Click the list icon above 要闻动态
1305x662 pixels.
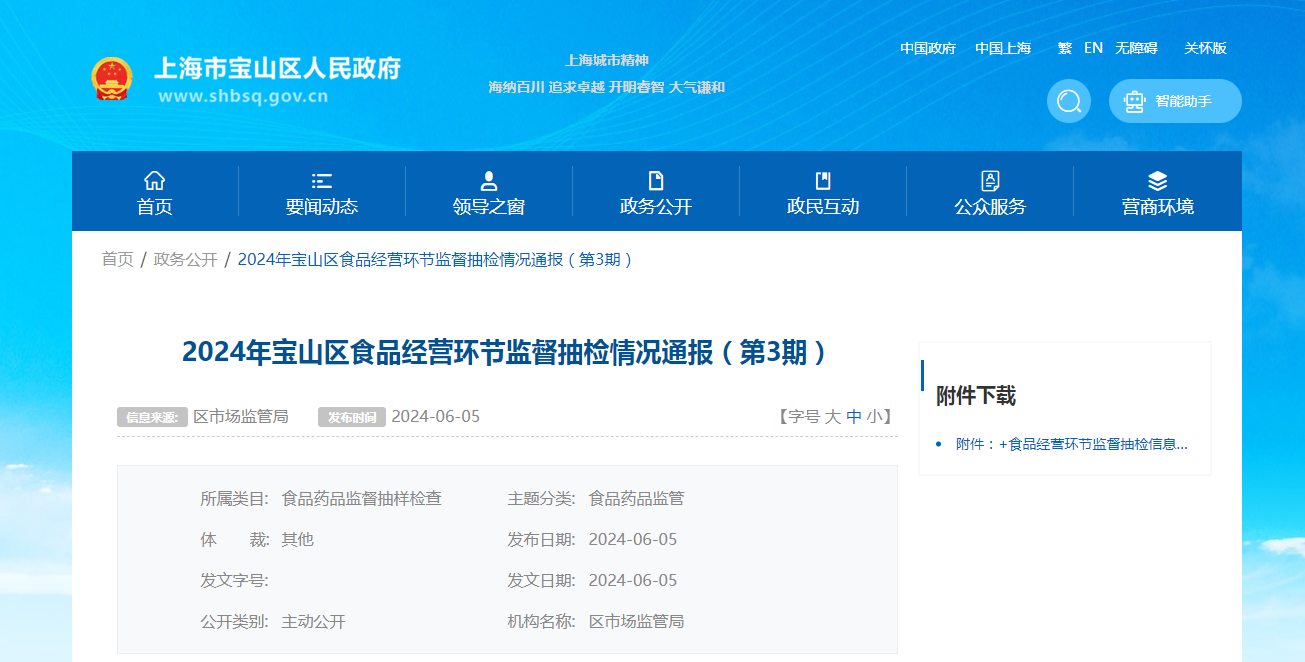pyautogui.click(x=321, y=180)
